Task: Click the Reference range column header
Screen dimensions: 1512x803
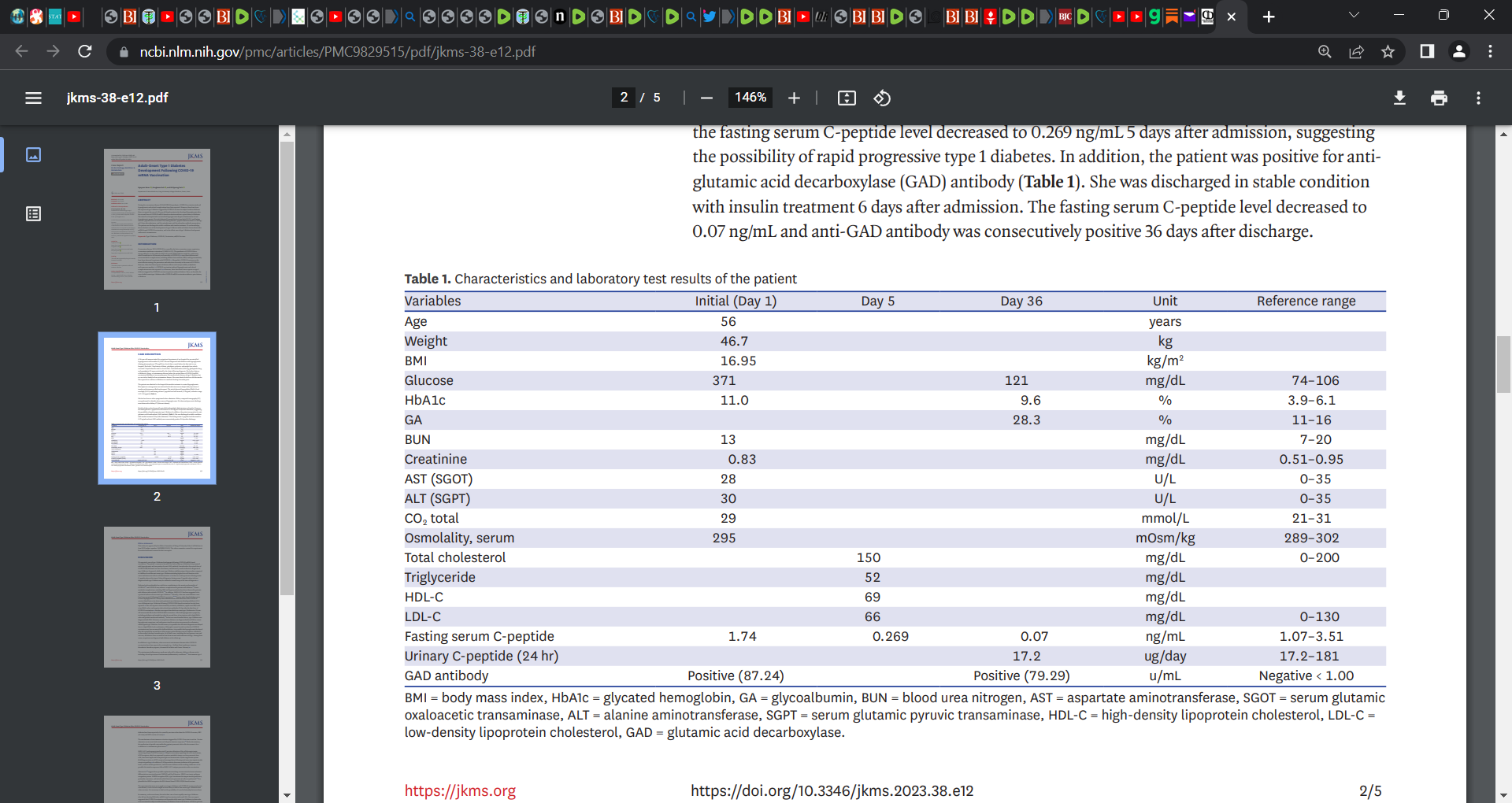Action: click(1306, 301)
